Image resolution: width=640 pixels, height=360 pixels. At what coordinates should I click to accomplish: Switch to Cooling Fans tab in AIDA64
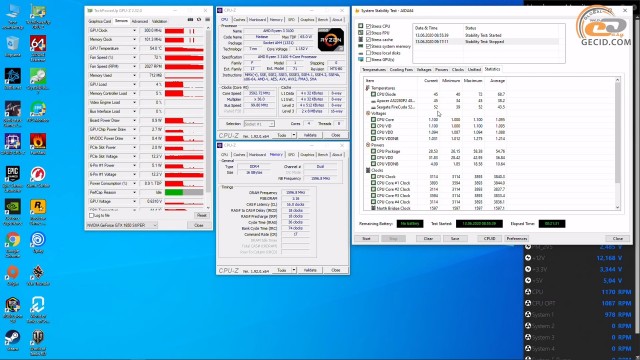401,70
